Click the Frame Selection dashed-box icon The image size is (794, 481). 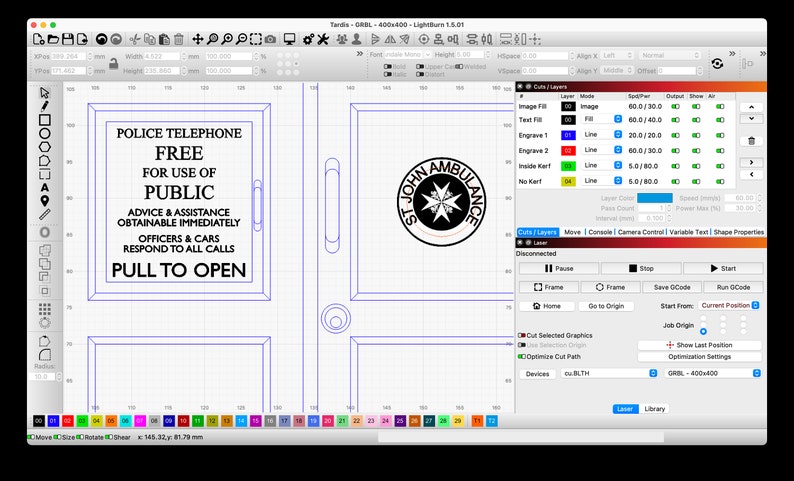point(256,39)
